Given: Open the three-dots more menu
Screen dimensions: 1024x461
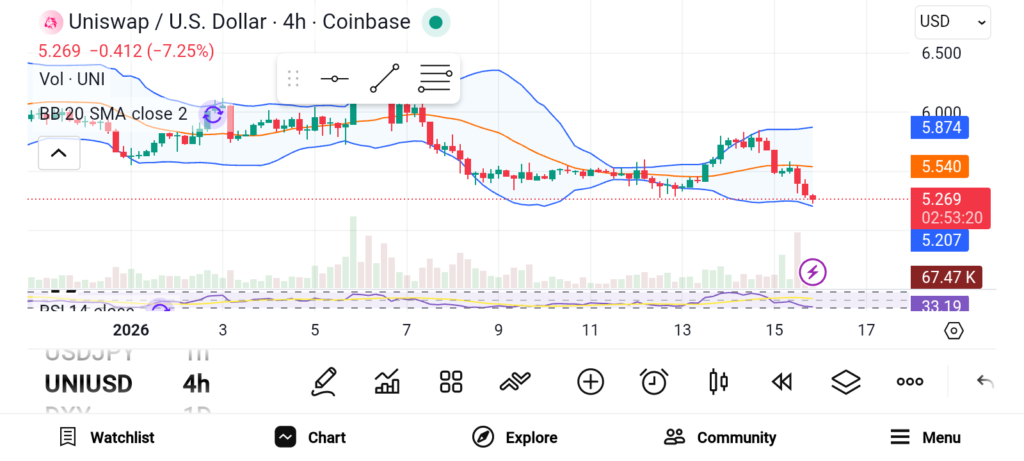Looking at the screenshot, I should 910,382.
